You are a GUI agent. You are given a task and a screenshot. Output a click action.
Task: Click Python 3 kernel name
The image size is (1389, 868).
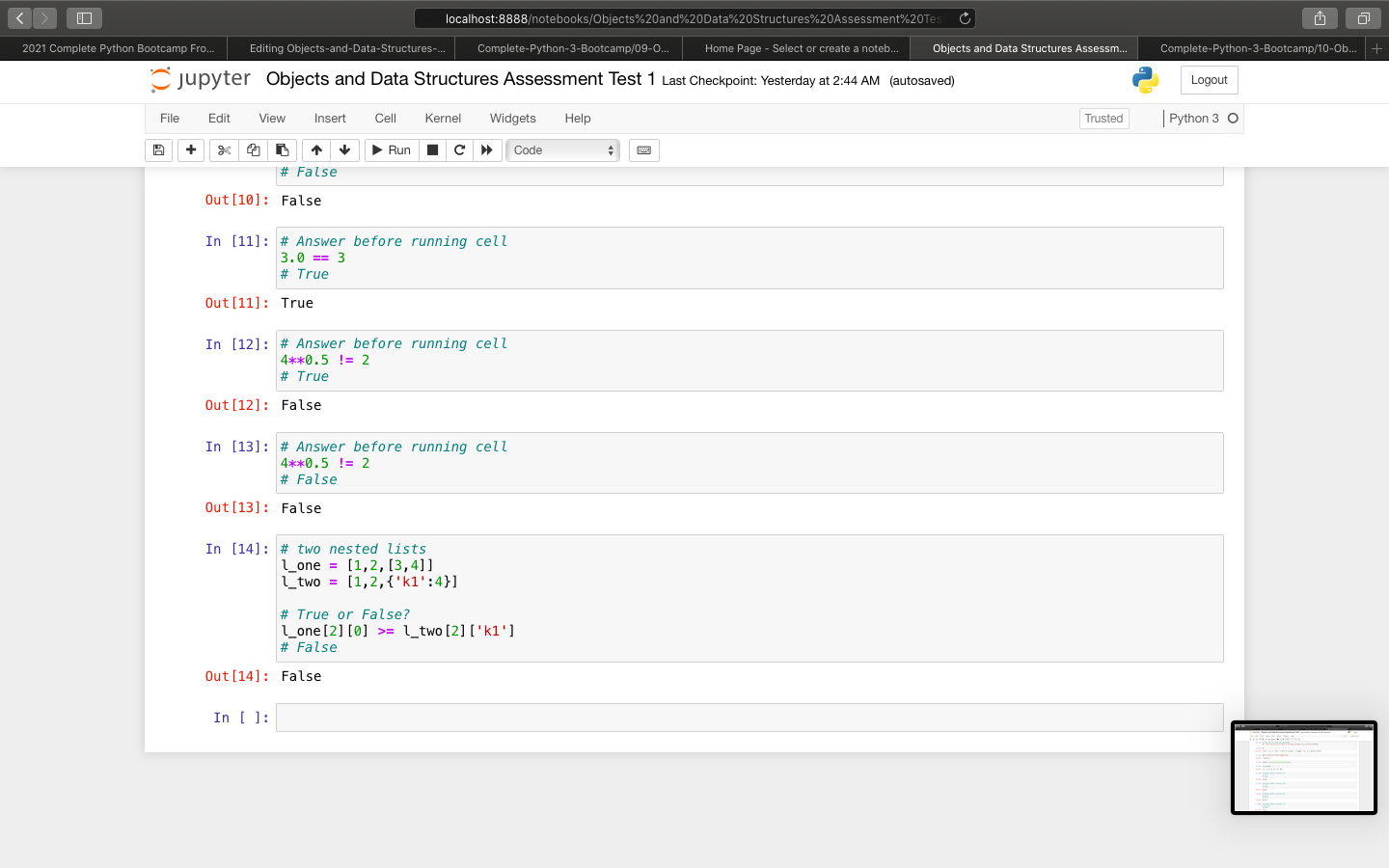pos(1196,118)
